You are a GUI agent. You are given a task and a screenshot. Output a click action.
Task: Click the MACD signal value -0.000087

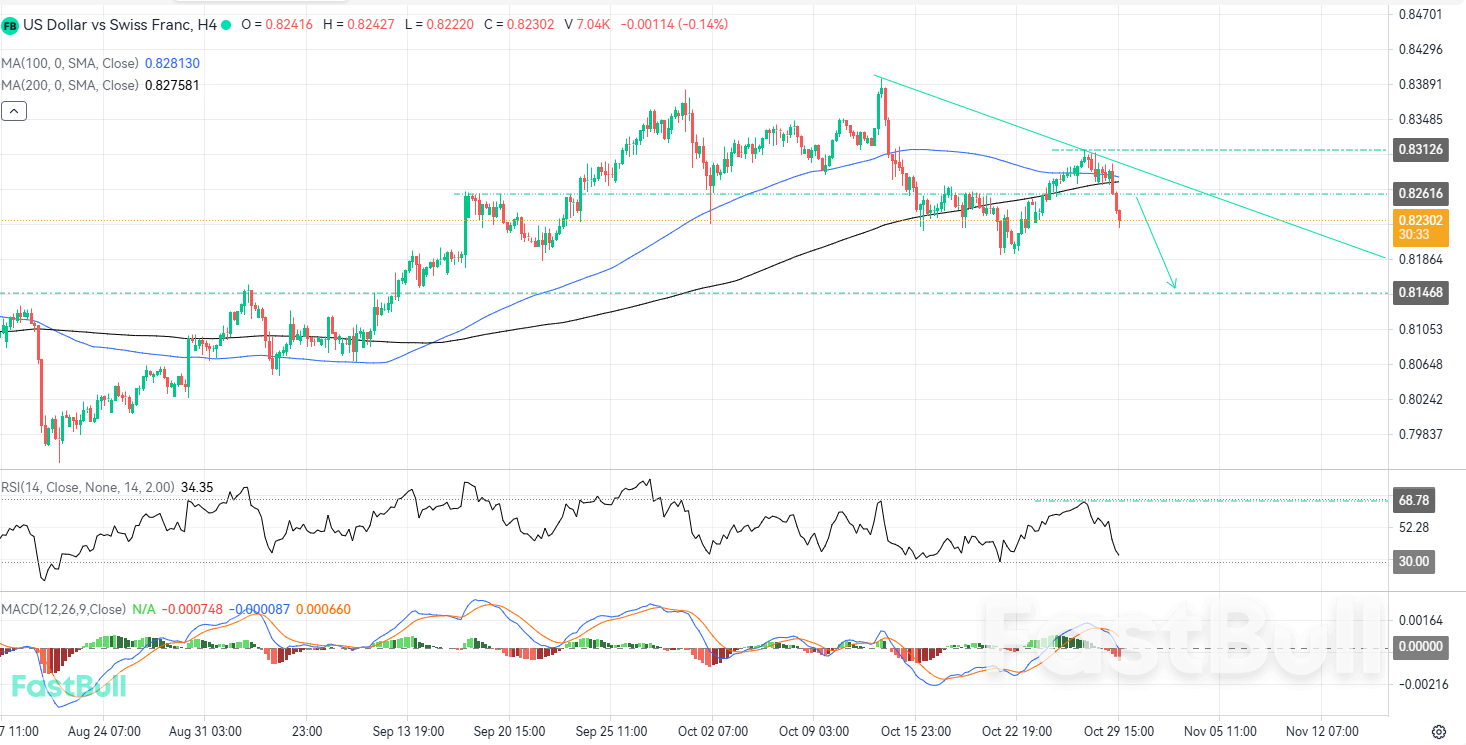(x=260, y=609)
